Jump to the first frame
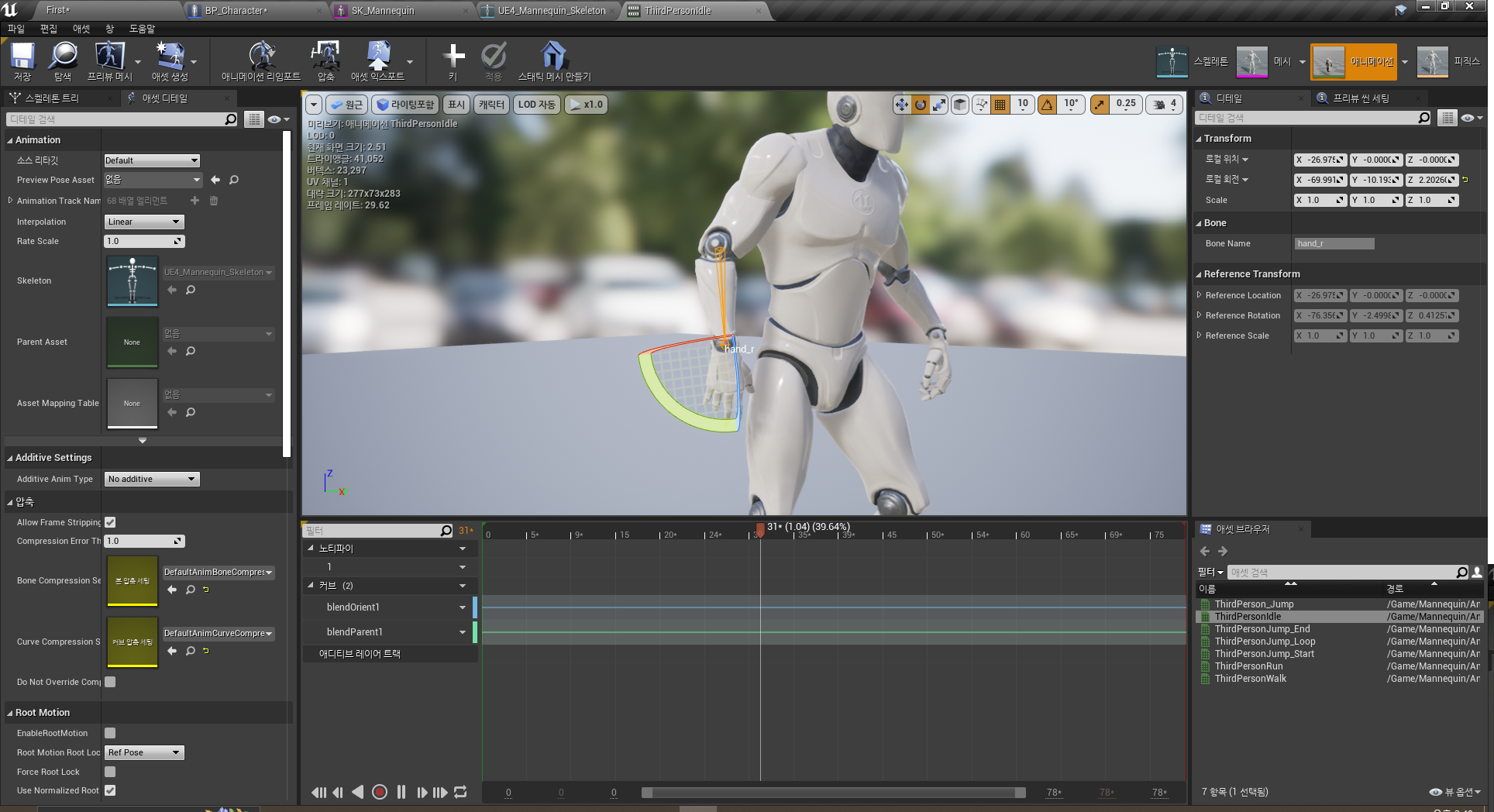The image size is (1494, 812). pyautogui.click(x=318, y=792)
